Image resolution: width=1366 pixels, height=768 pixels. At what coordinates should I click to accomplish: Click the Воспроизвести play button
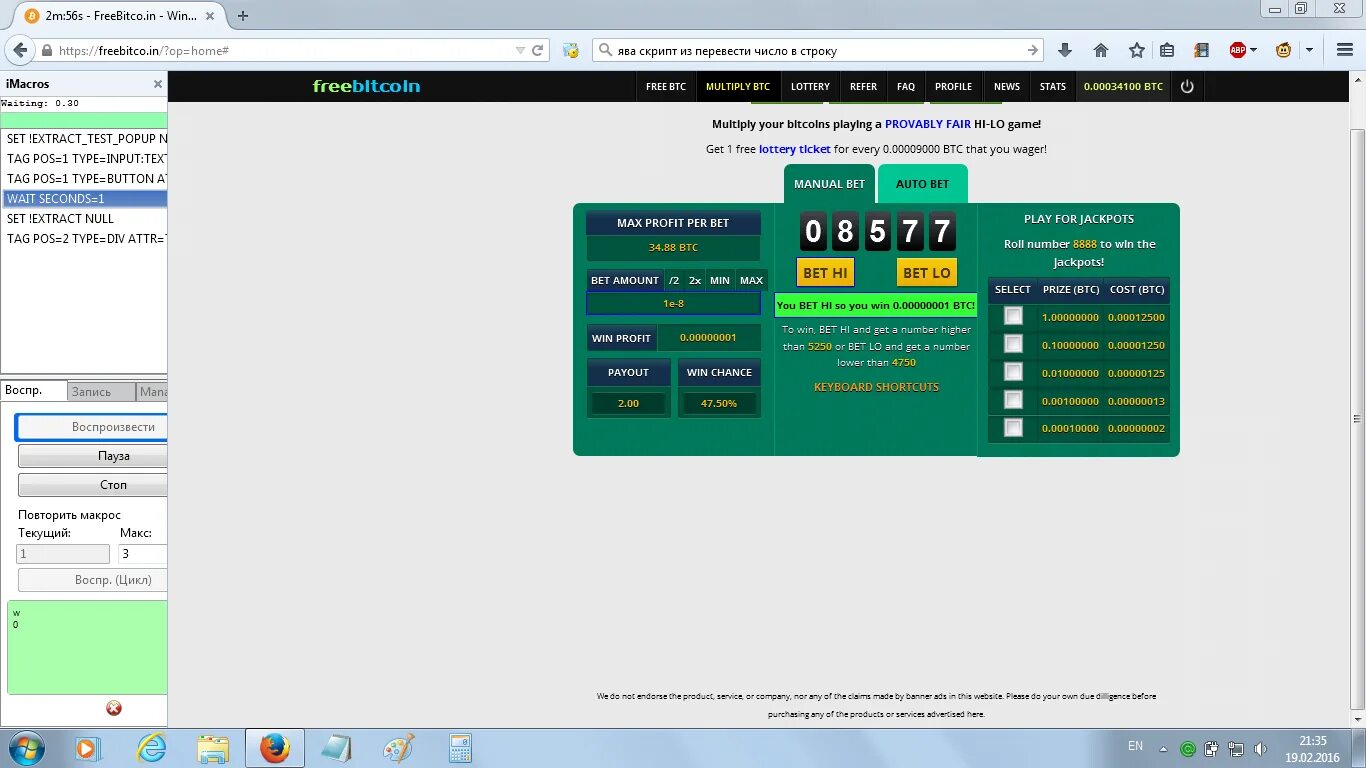click(x=92, y=427)
